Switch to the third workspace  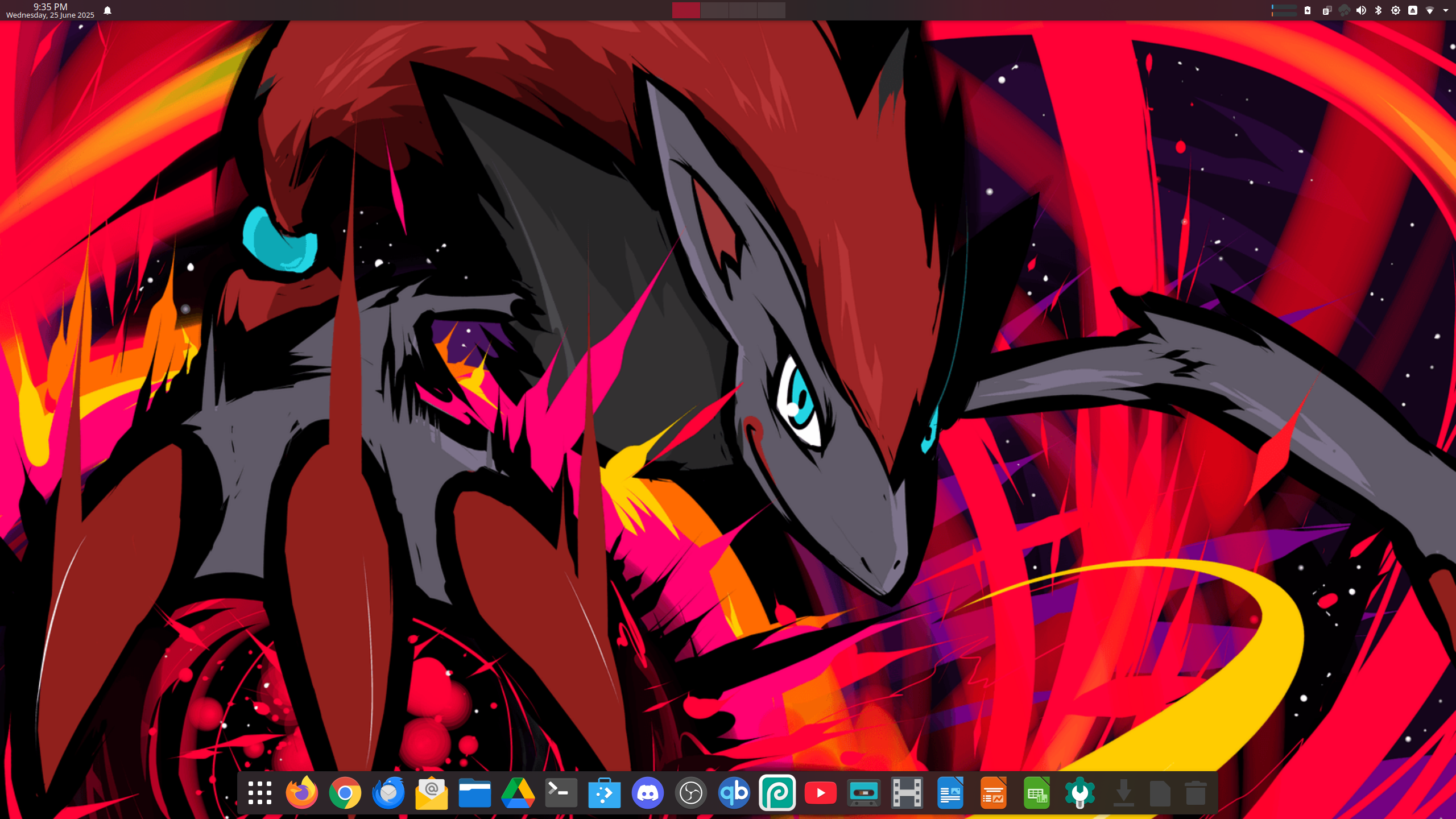(743, 10)
